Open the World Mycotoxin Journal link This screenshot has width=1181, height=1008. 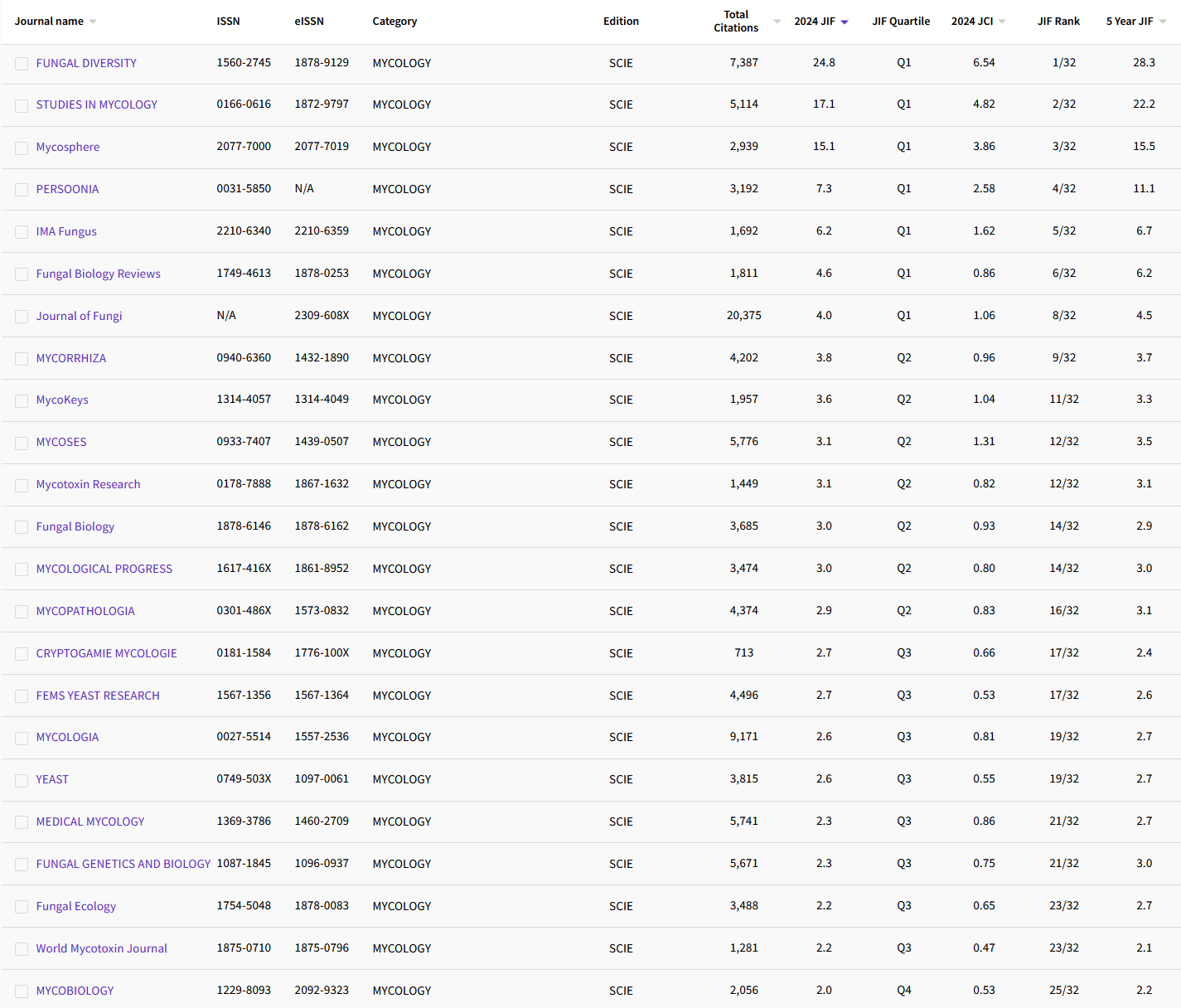(101, 948)
